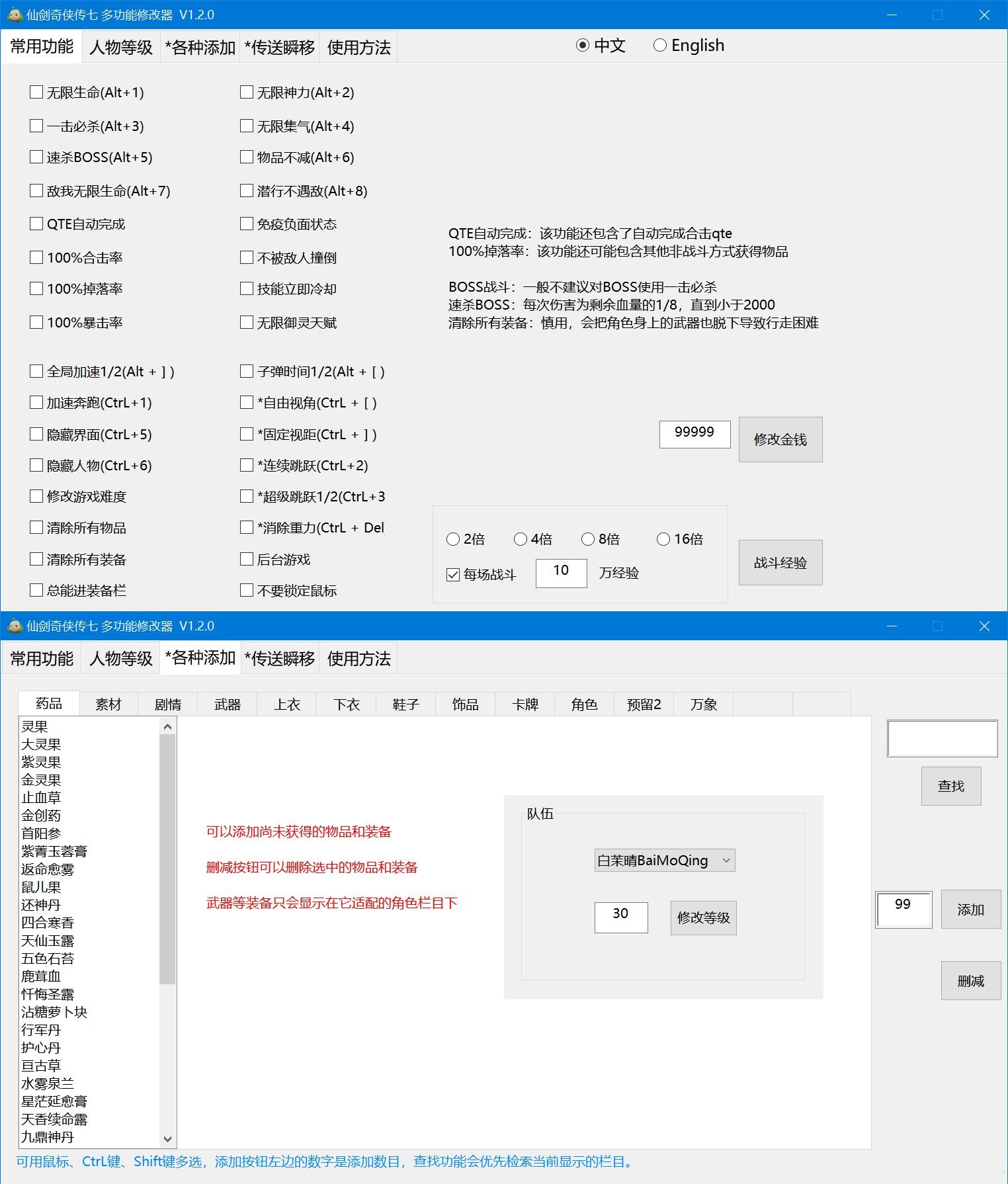Open the 角色 category tab
The width and height of the screenshot is (1008, 1184).
tap(585, 704)
